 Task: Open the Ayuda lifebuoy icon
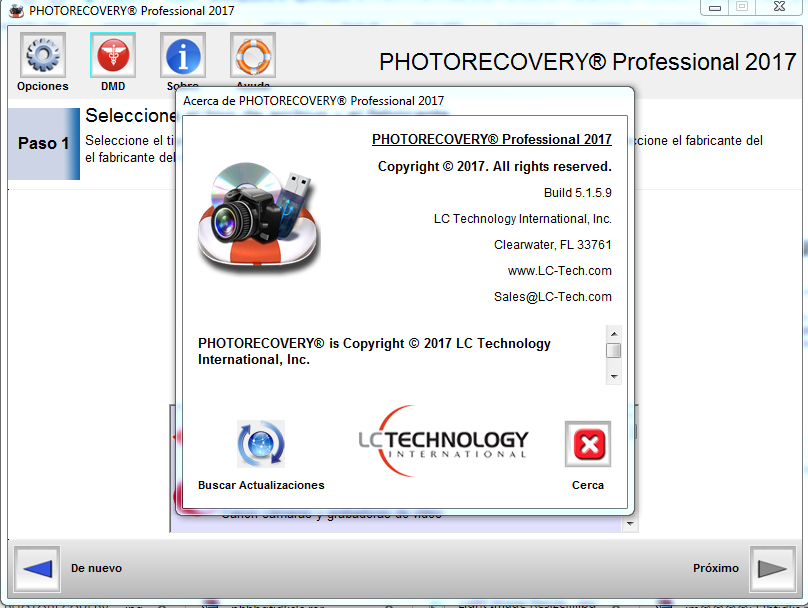[253, 55]
